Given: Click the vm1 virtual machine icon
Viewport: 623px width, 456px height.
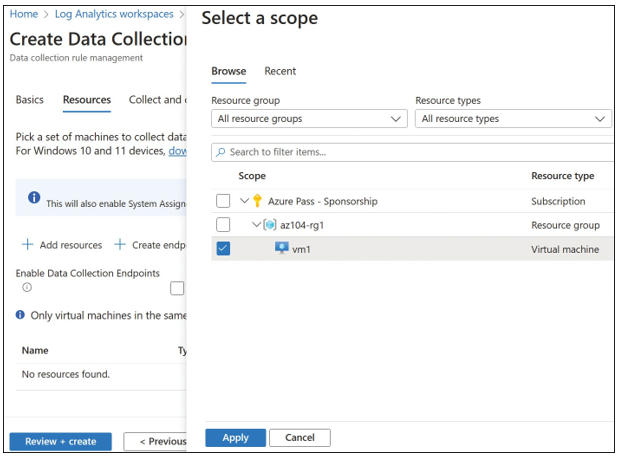Looking at the screenshot, I should 282,249.
